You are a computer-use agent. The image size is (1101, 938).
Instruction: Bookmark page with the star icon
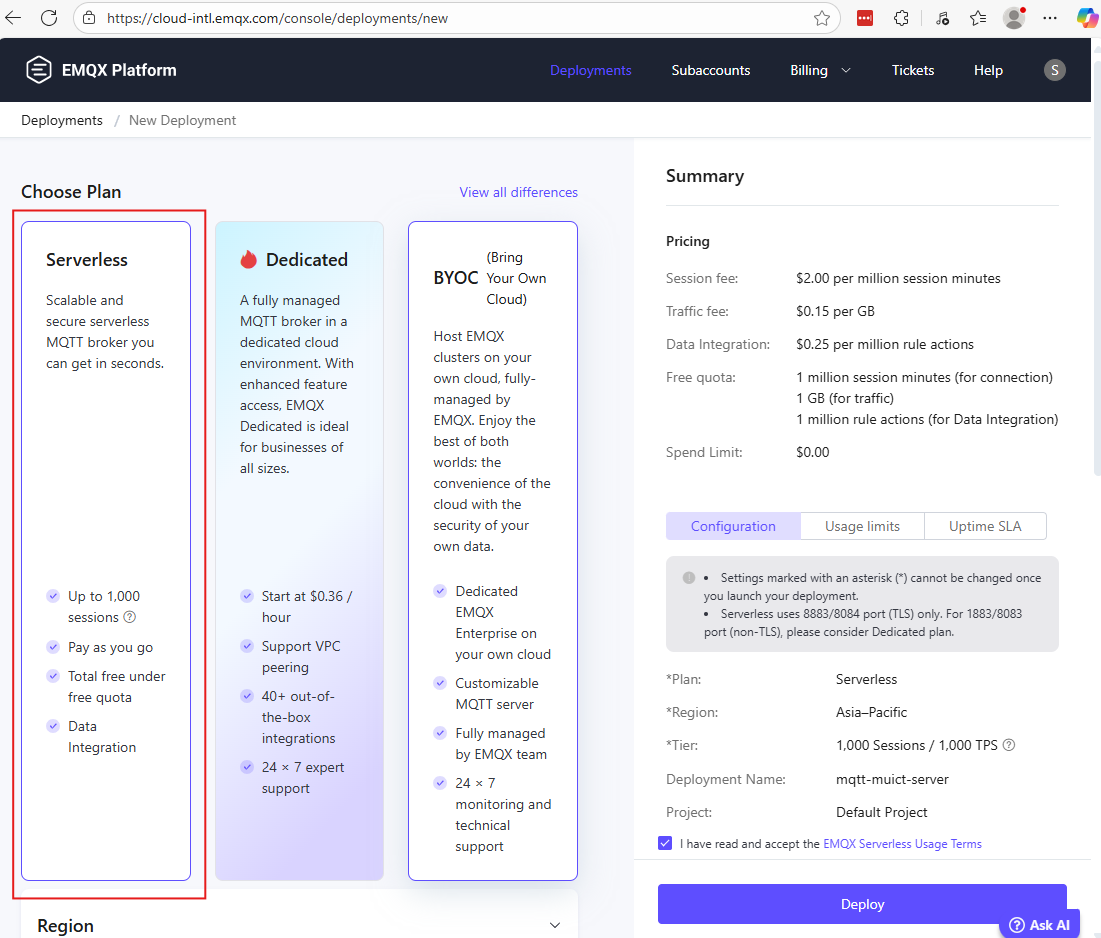822,18
